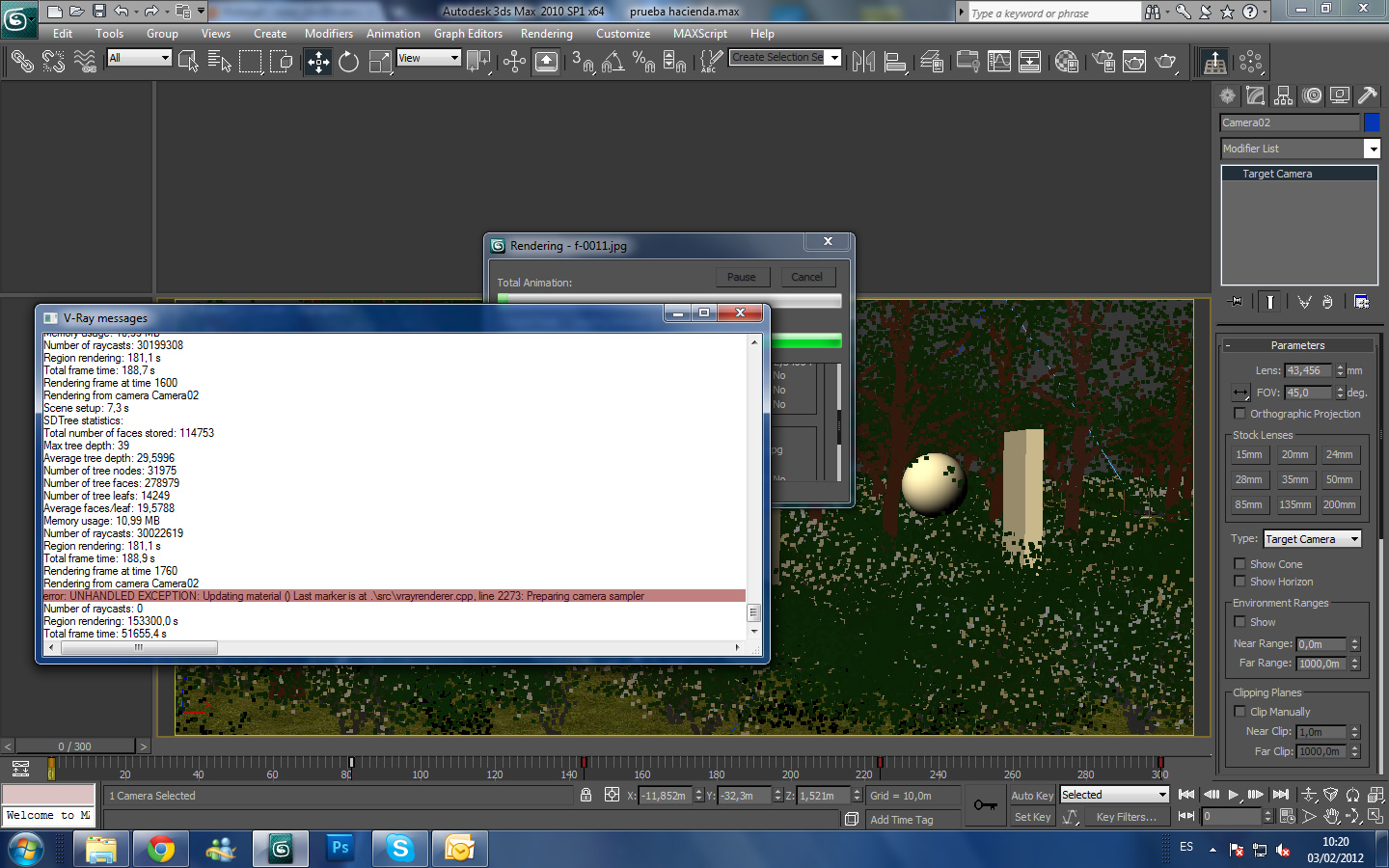Check the Show Cone option
Viewport: 1389px width, 868px height.
click(x=1240, y=564)
